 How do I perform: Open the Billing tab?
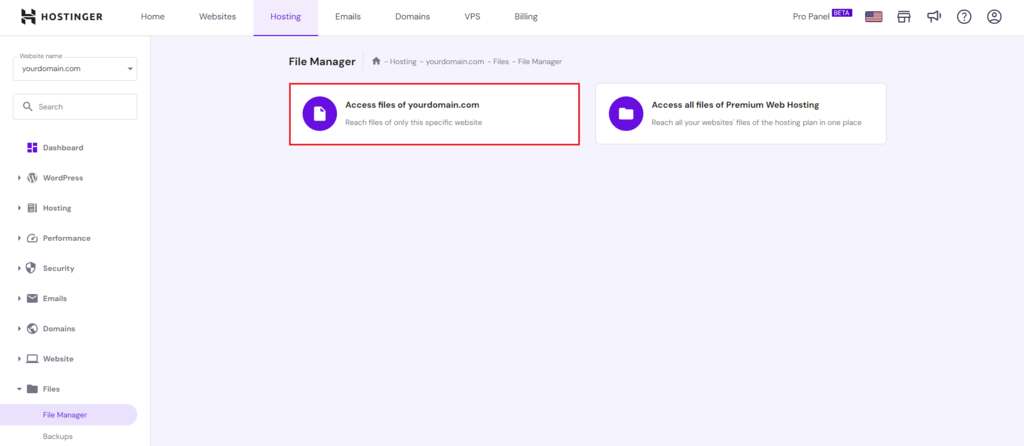click(x=525, y=17)
